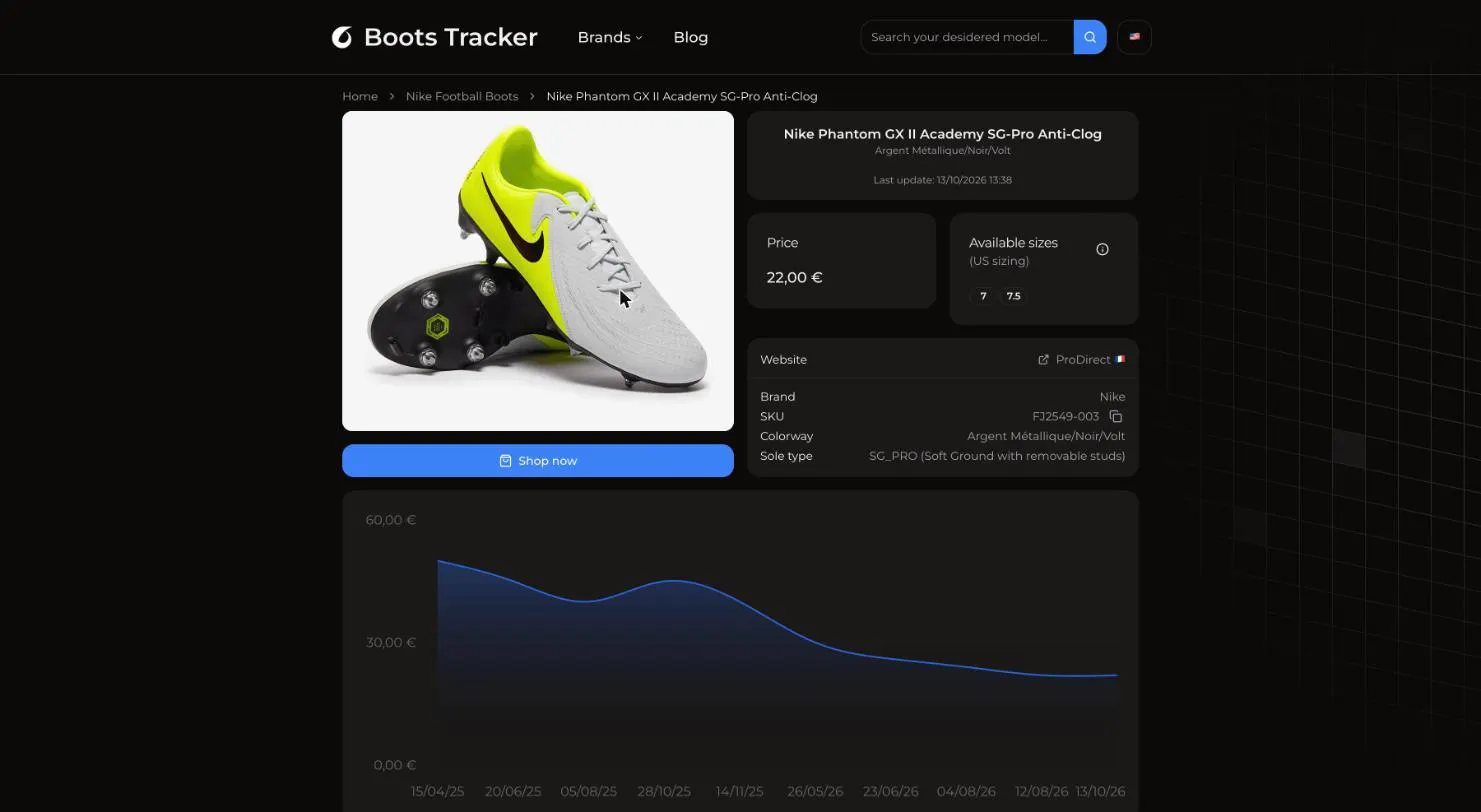Click the 60,00 € axis label
Image resolution: width=1481 pixels, height=812 pixels.
click(391, 520)
